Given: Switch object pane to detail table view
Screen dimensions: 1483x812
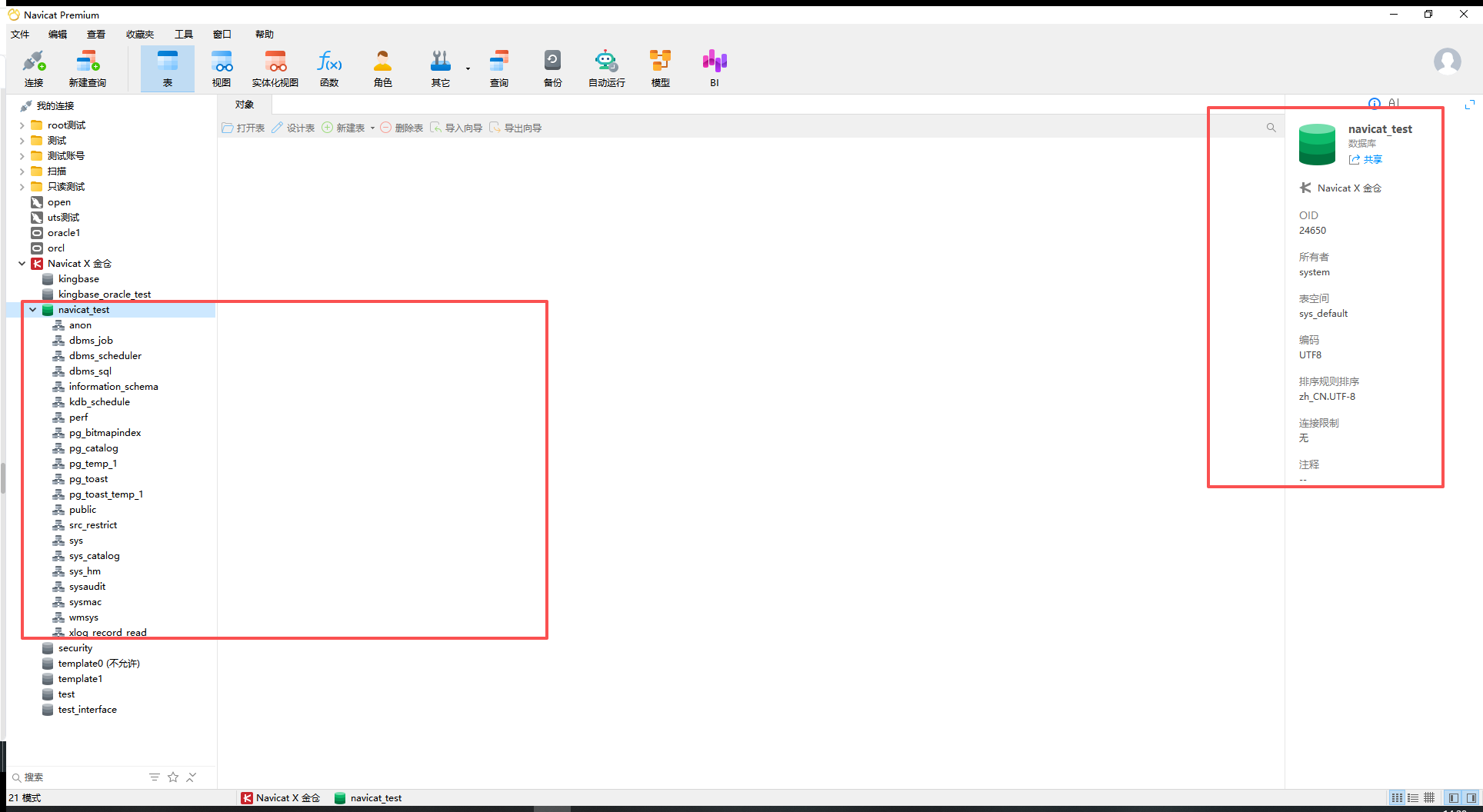Looking at the screenshot, I should (x=1429, y=798).
